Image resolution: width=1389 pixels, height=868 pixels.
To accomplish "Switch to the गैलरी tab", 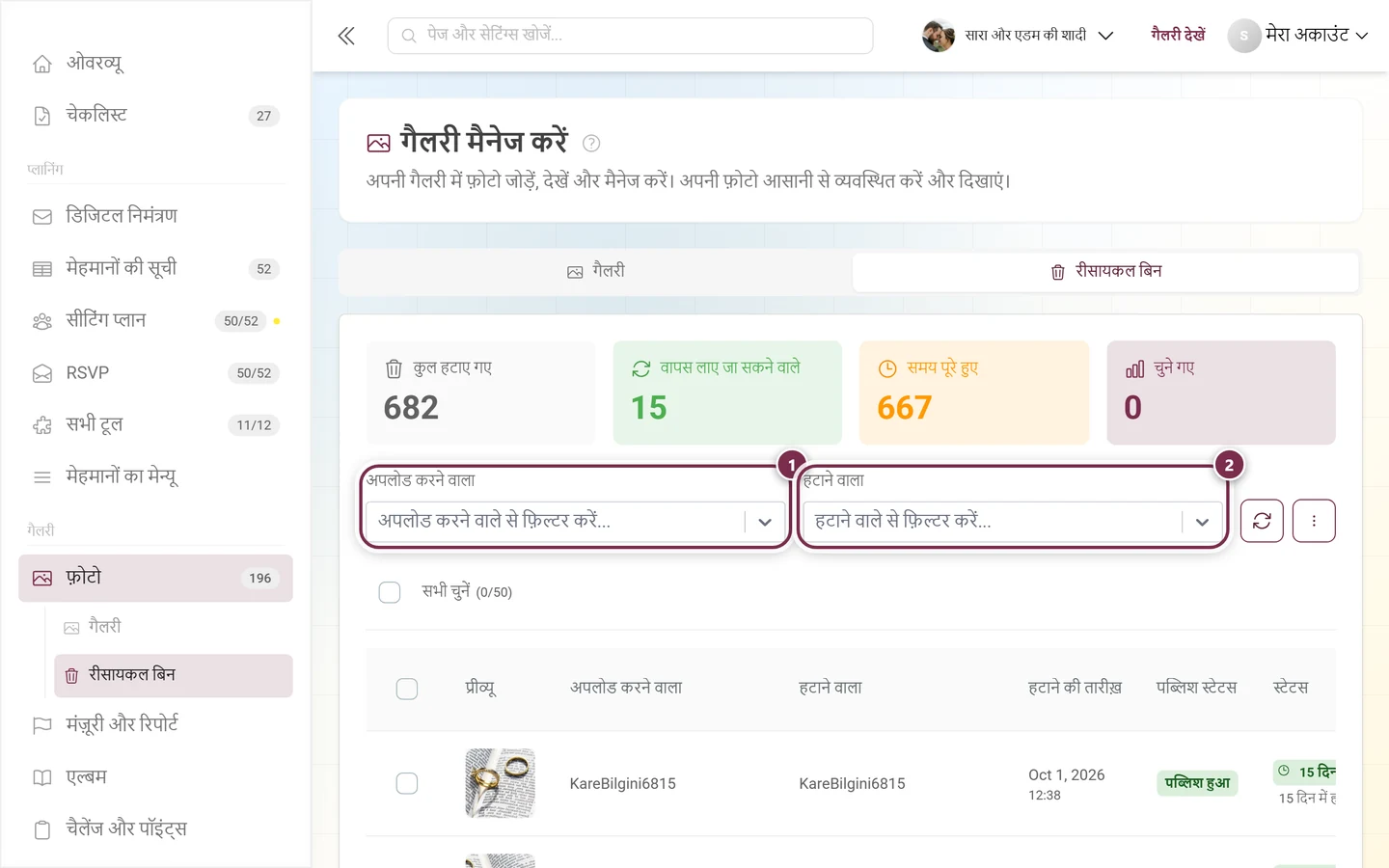I will (596, 272).
